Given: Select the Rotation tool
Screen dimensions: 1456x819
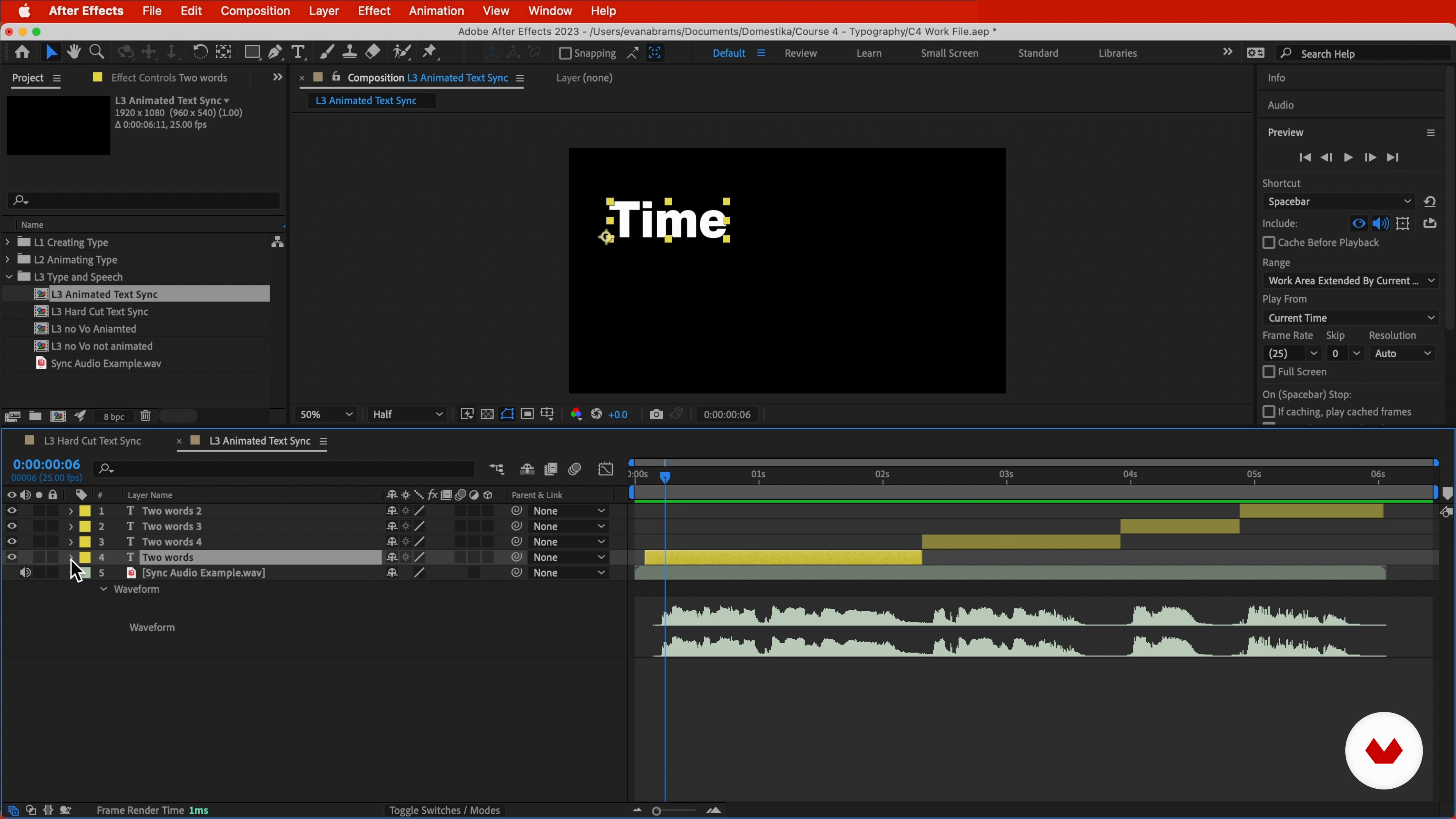Looking at the screenshot, I should [x=199, y=53].
